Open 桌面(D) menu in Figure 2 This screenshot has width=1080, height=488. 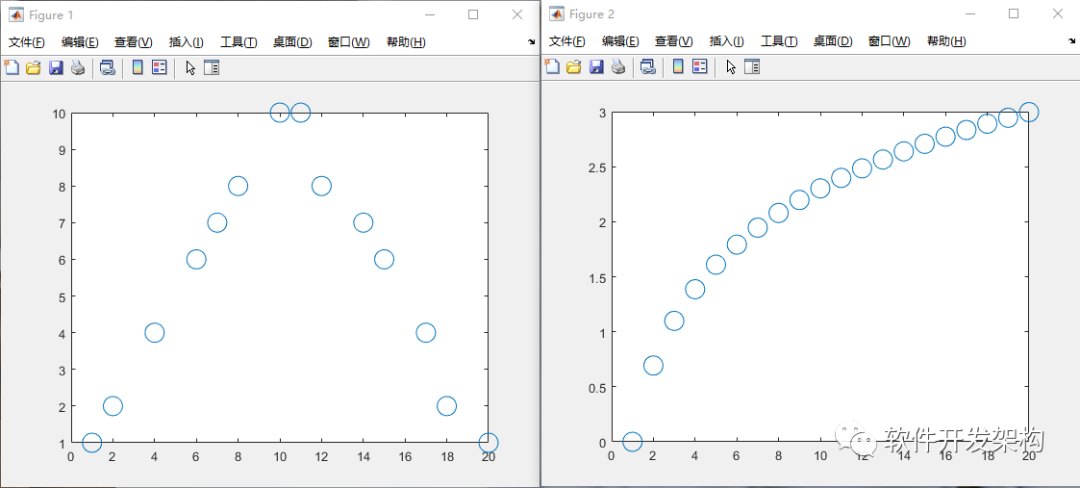(x=833, y=41)
